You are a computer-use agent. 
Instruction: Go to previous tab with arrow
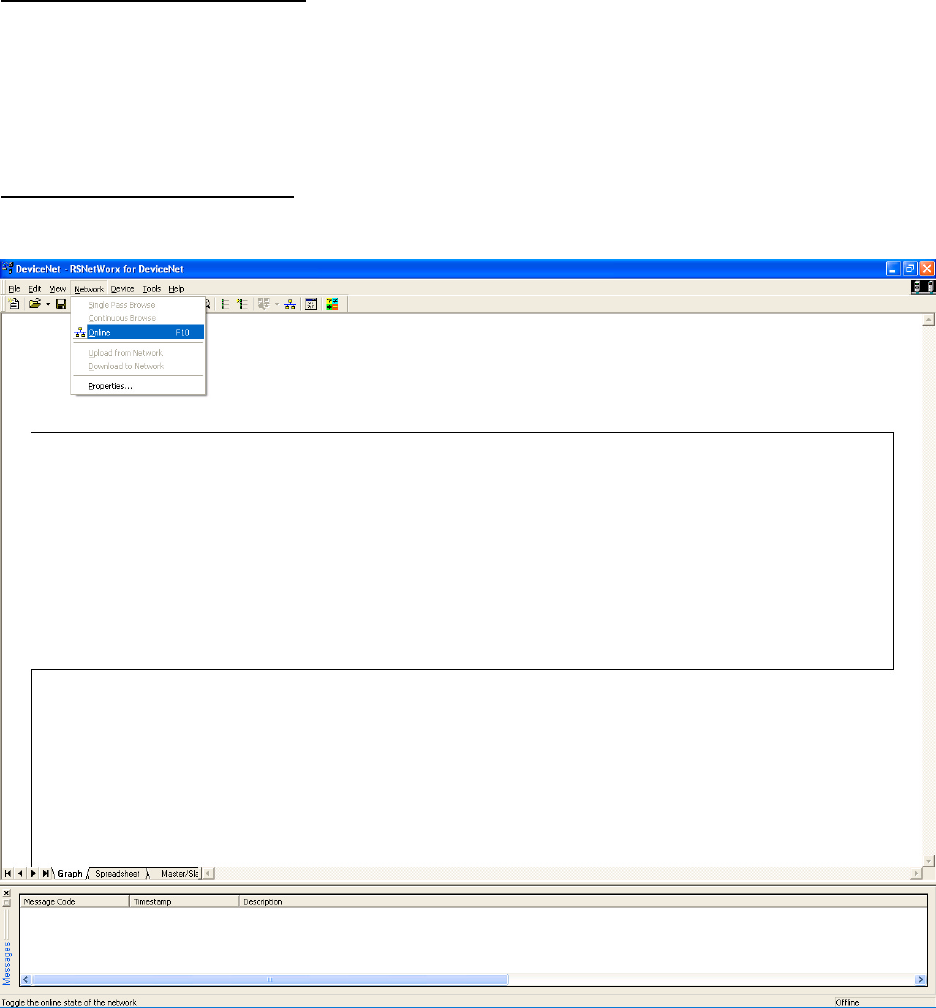(20, 873)
